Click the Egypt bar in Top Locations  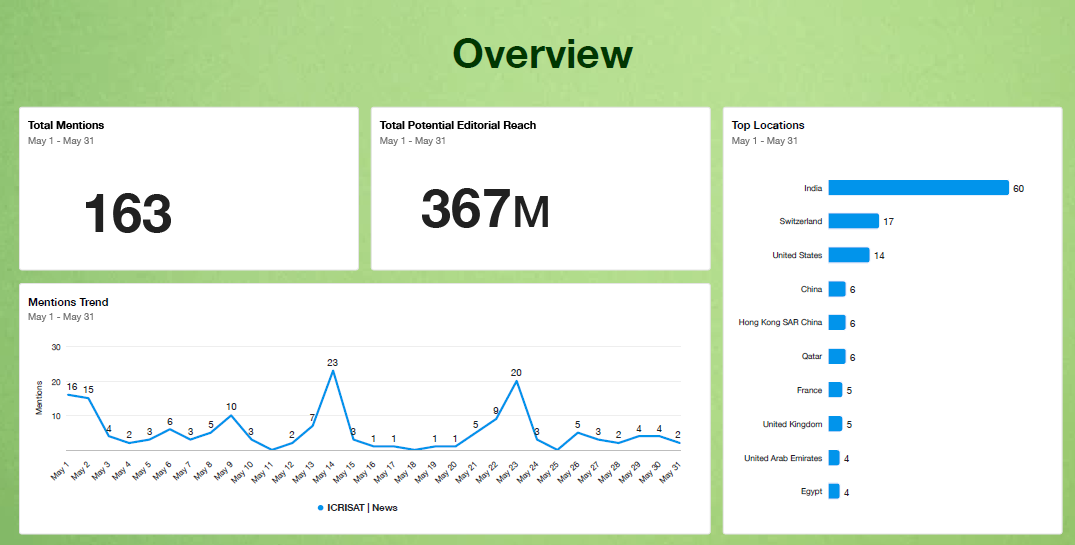[834, 492]
